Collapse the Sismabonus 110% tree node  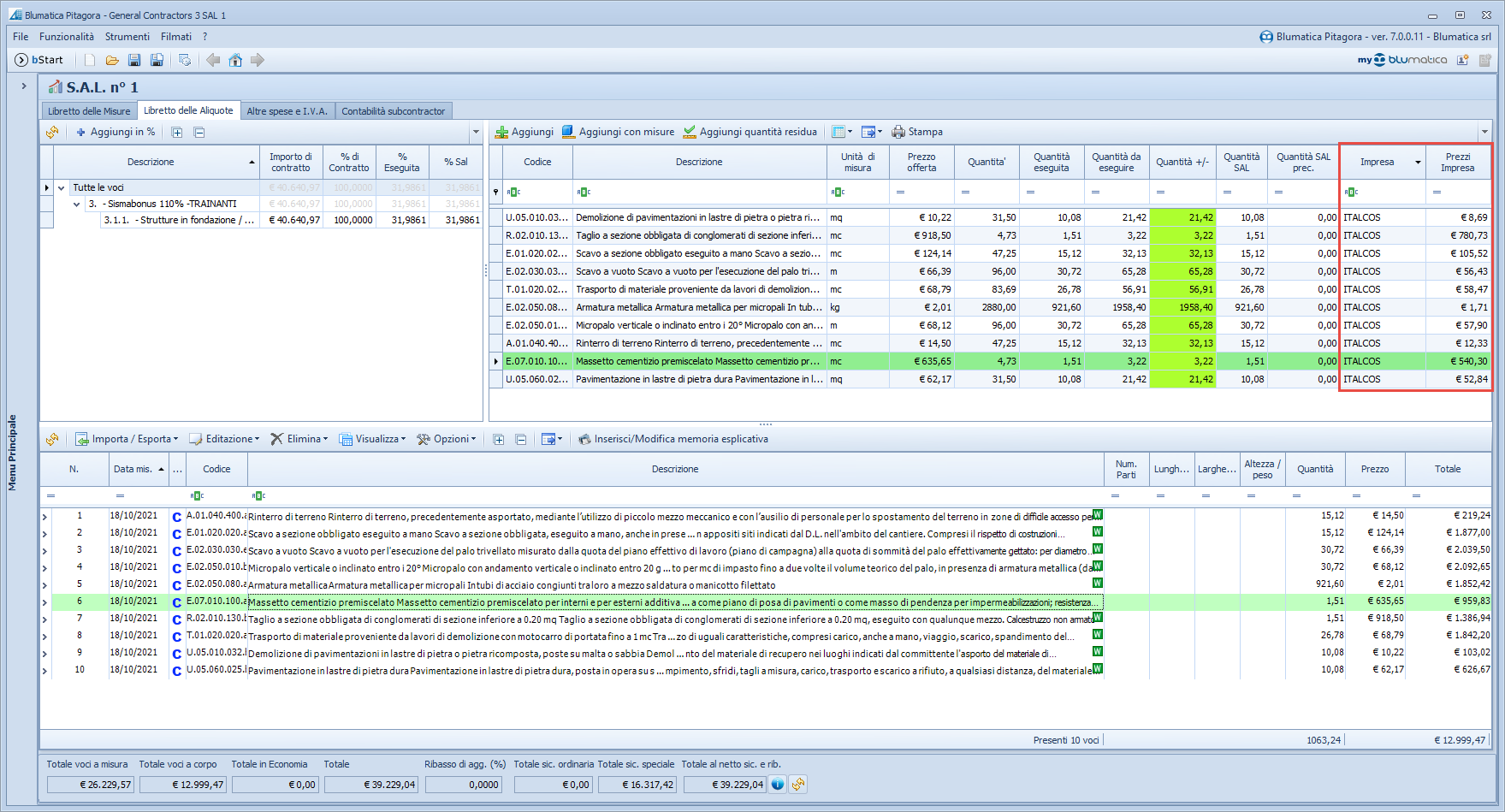point(77,204)
